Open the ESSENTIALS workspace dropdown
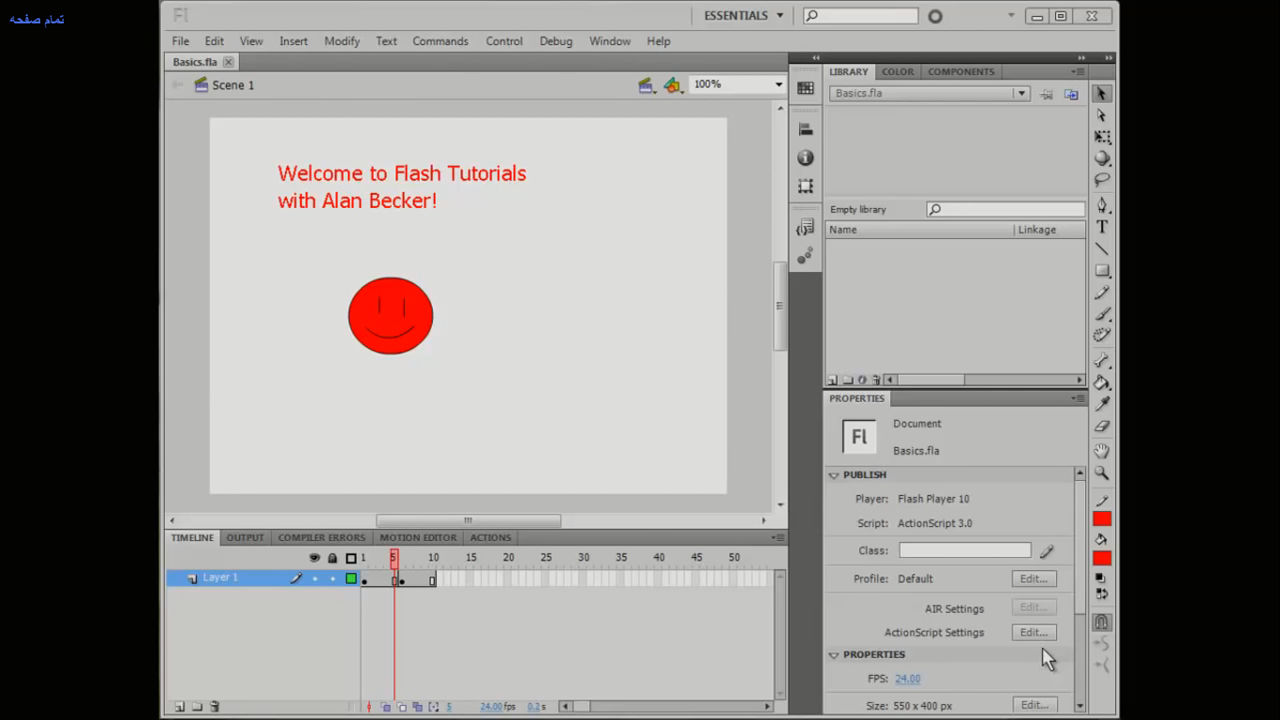This screenshot has width=1280, height=720. point(744,16)
